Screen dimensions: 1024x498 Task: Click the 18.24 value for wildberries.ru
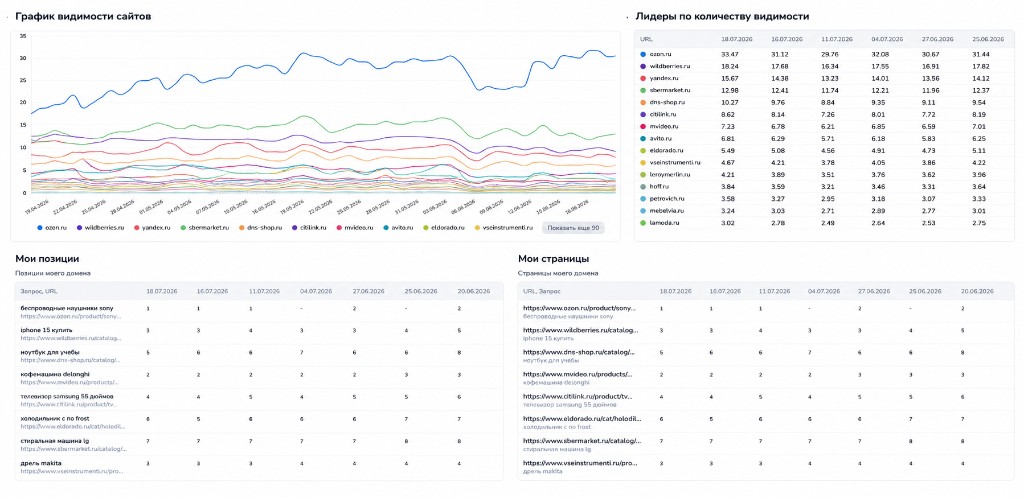[729, 67]
